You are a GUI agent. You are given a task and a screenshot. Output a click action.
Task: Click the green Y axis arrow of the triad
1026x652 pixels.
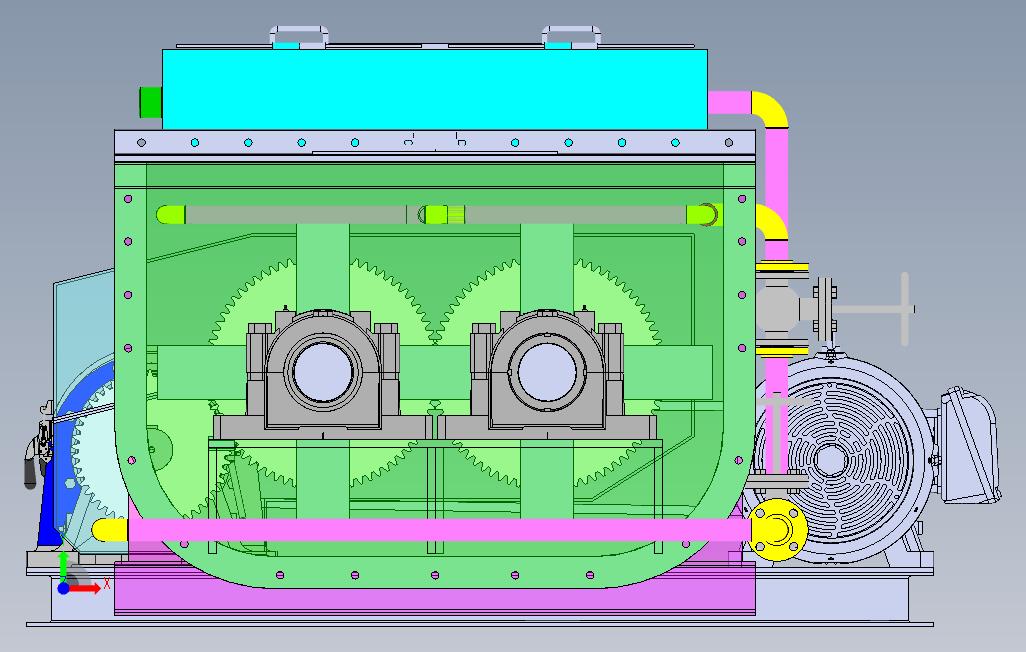pos(63,566)
